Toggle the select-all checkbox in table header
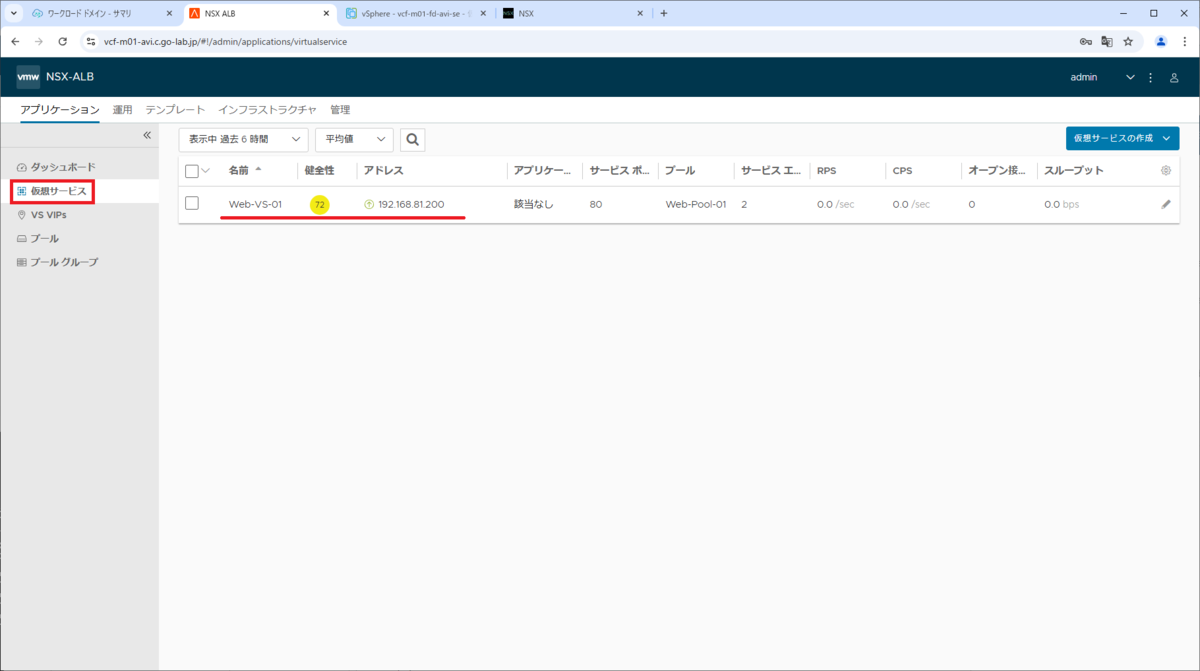The image size is (1200, 671). click(x=192, y=171)
